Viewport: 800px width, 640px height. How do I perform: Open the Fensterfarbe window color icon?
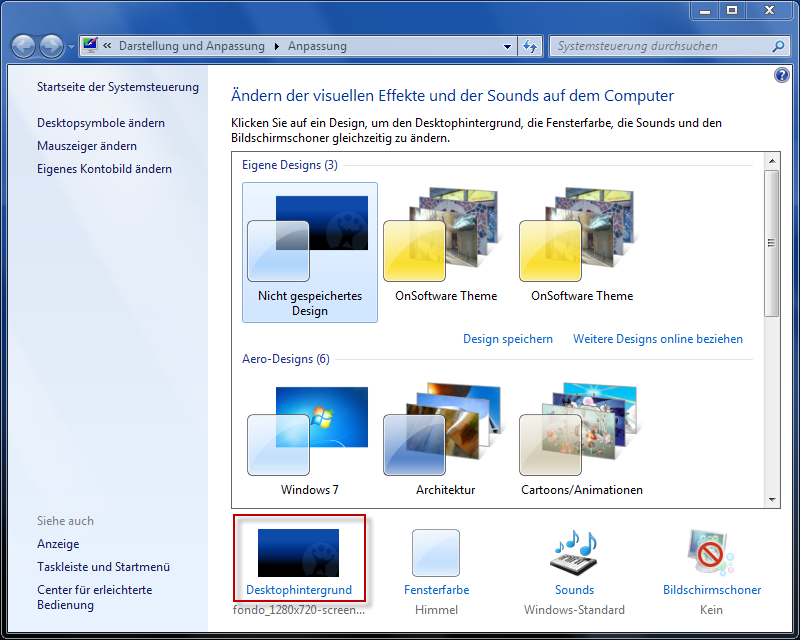tap(436, 553)
